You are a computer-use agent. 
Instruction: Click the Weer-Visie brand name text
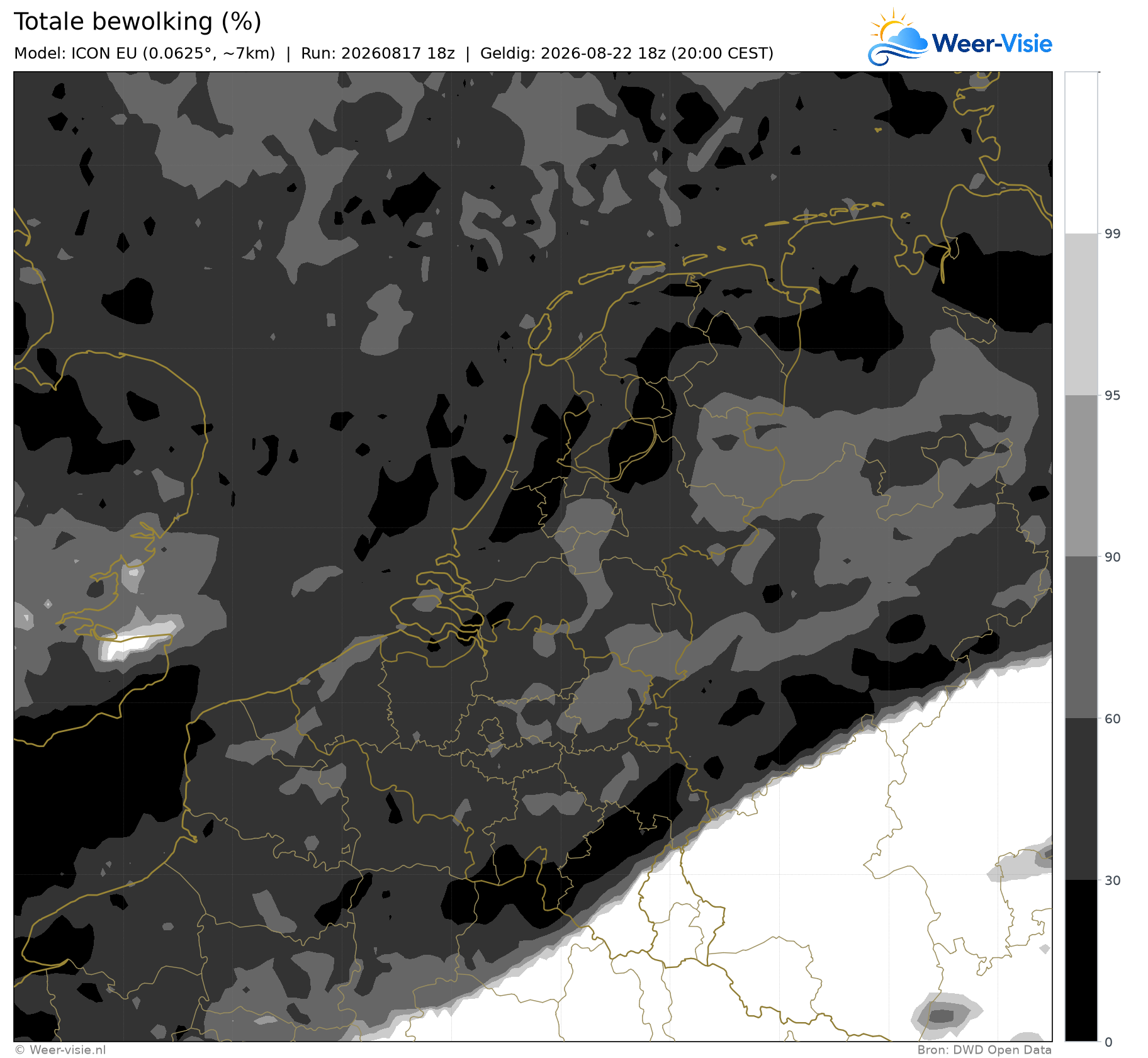[992, 43]
